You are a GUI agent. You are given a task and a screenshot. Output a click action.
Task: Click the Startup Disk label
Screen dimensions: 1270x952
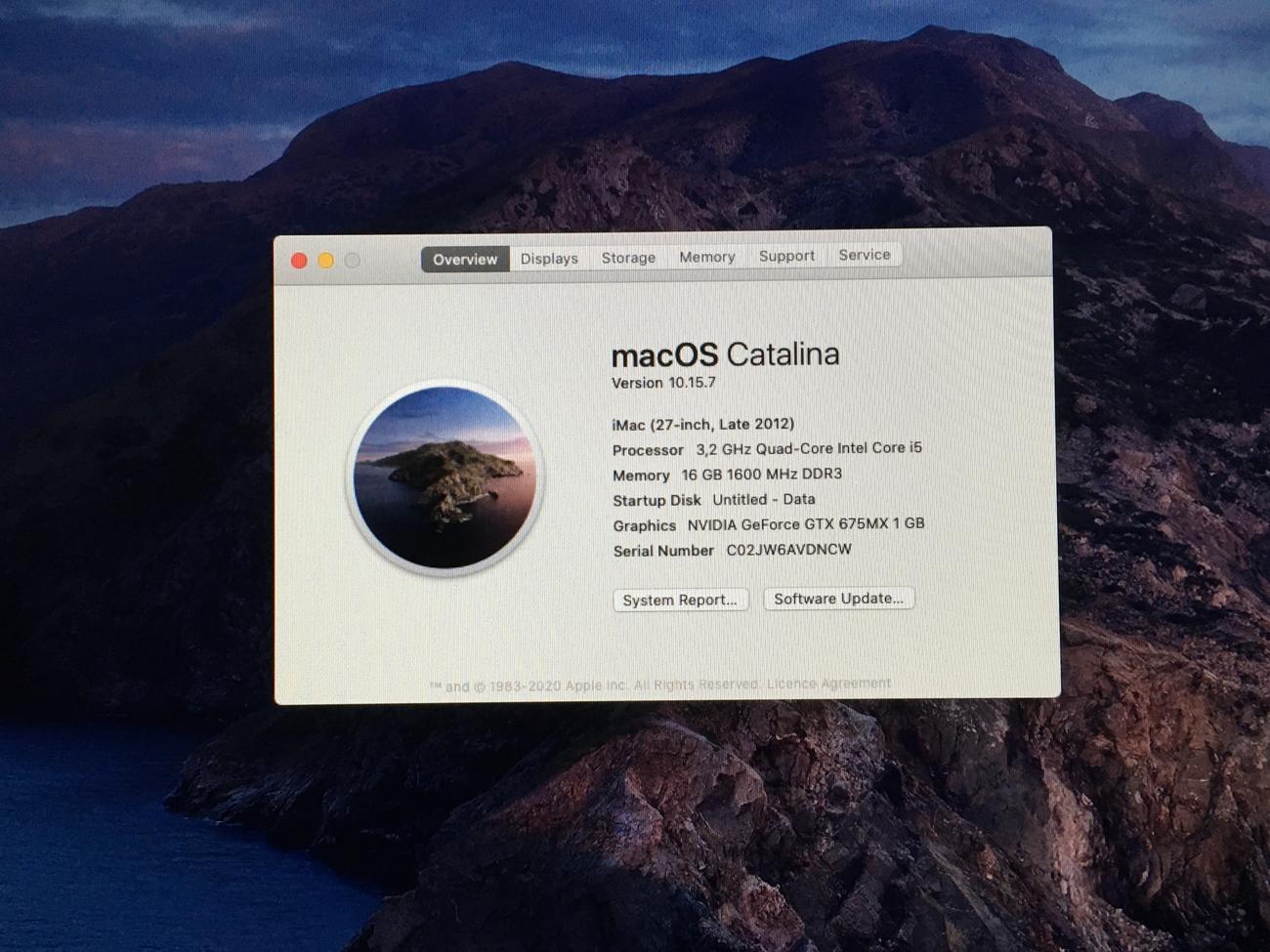pos(656,500)
